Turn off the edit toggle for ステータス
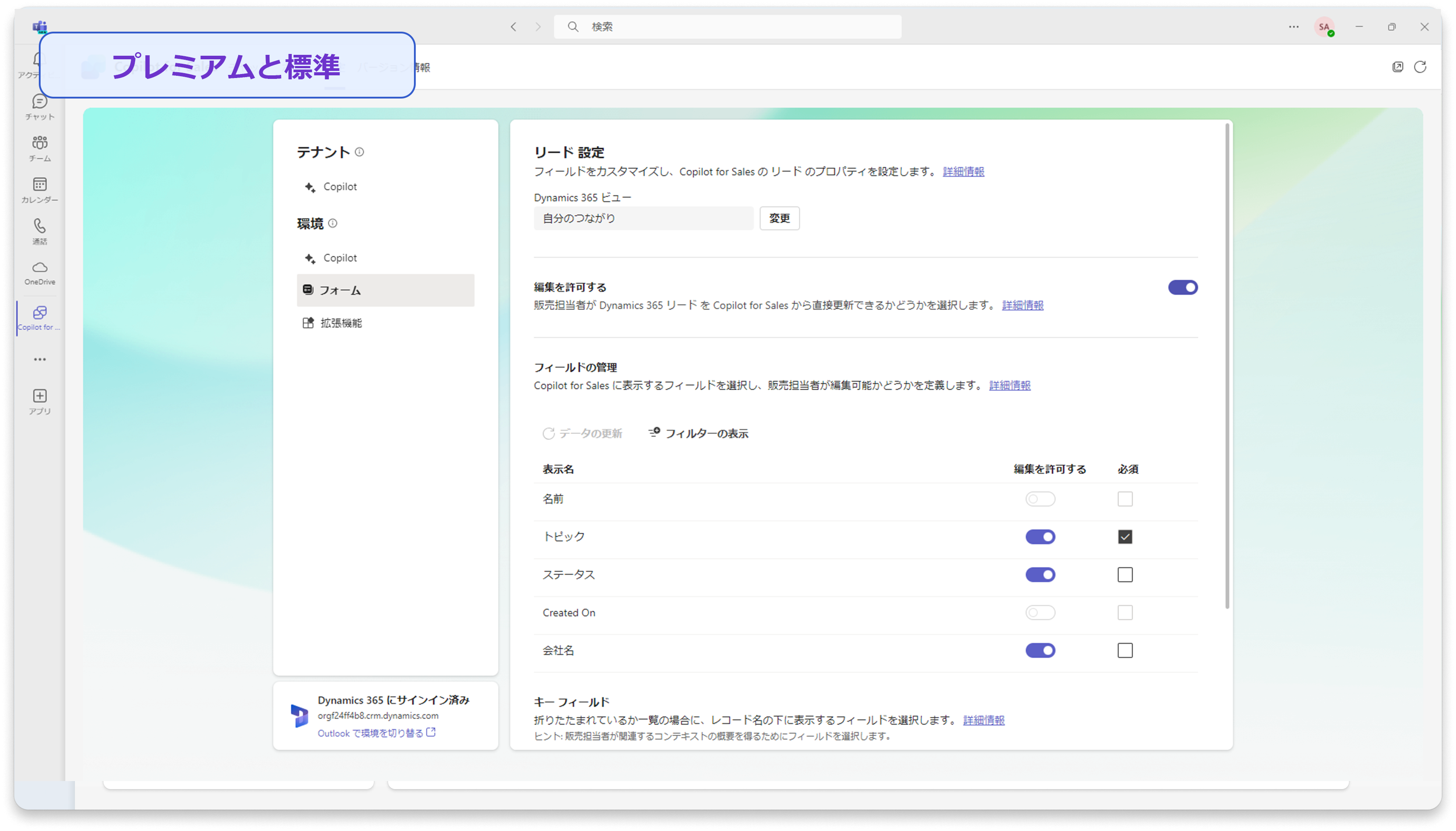Screen dimensions: 1456x831 [x=1040, y=574]
